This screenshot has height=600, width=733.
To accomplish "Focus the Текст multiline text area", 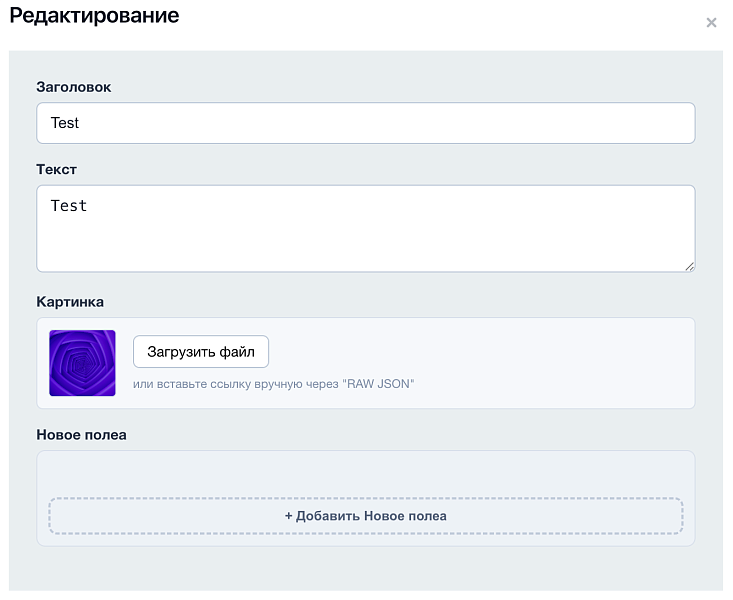I will tap(365, 228).
